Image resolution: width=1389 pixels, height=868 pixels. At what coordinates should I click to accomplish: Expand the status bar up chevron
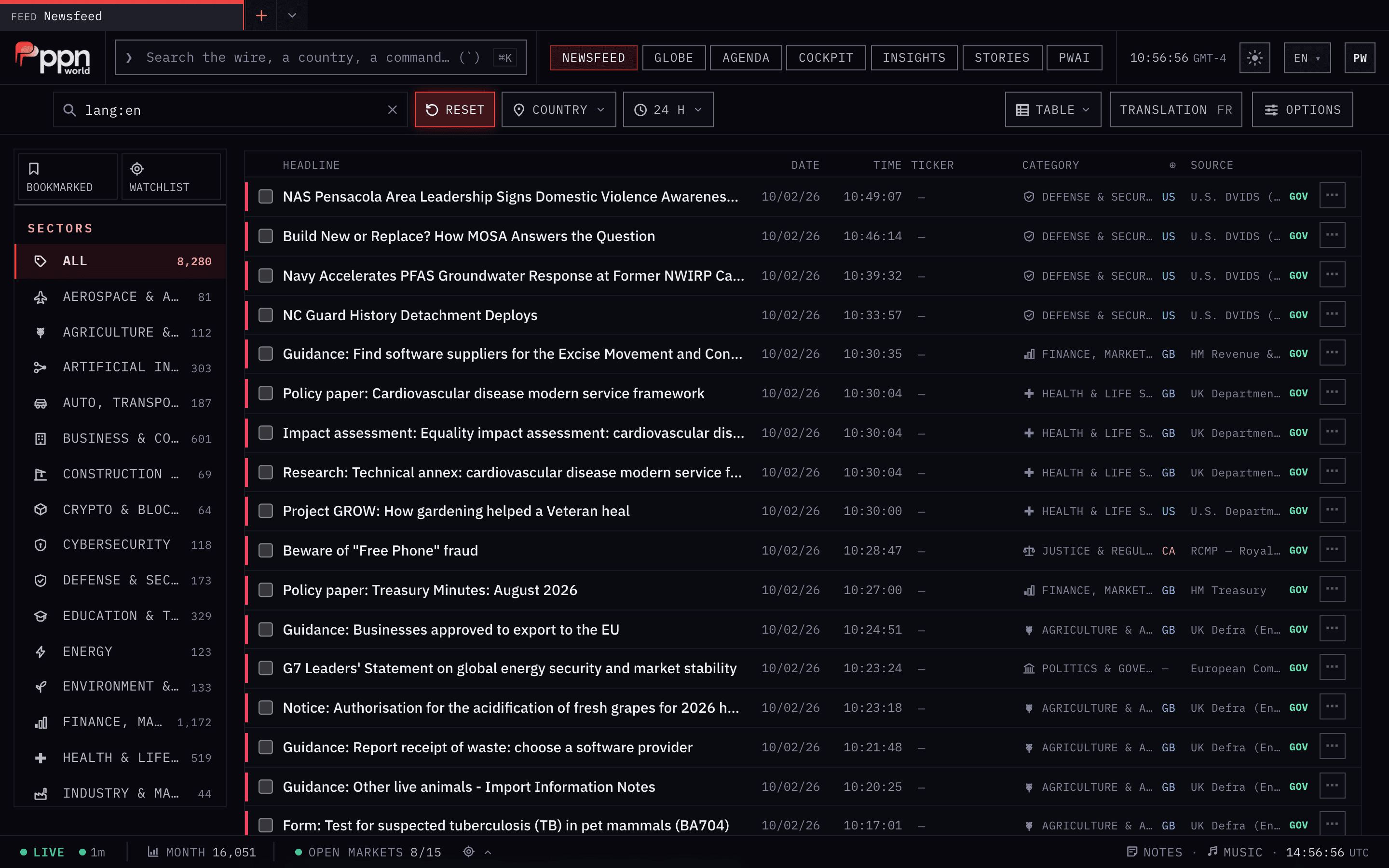tap(488, 853)
